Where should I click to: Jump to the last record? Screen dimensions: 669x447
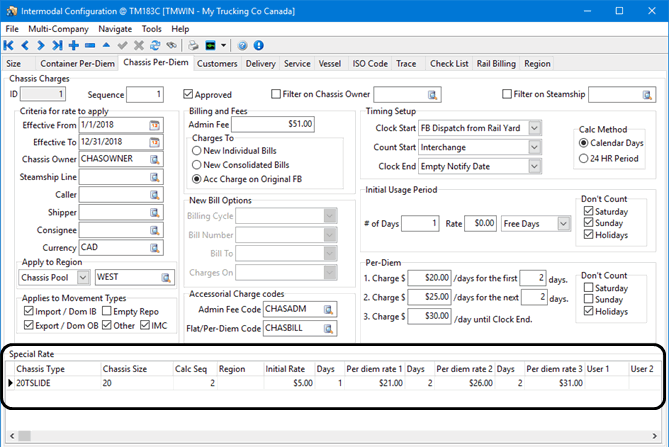(x=57, y=46)
